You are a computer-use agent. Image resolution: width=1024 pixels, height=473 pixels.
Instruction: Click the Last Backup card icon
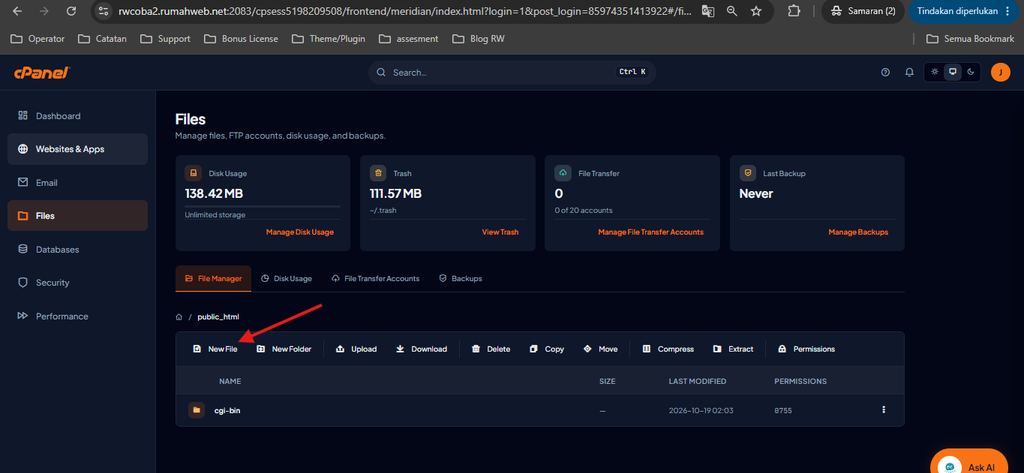(x=747, y=173)
